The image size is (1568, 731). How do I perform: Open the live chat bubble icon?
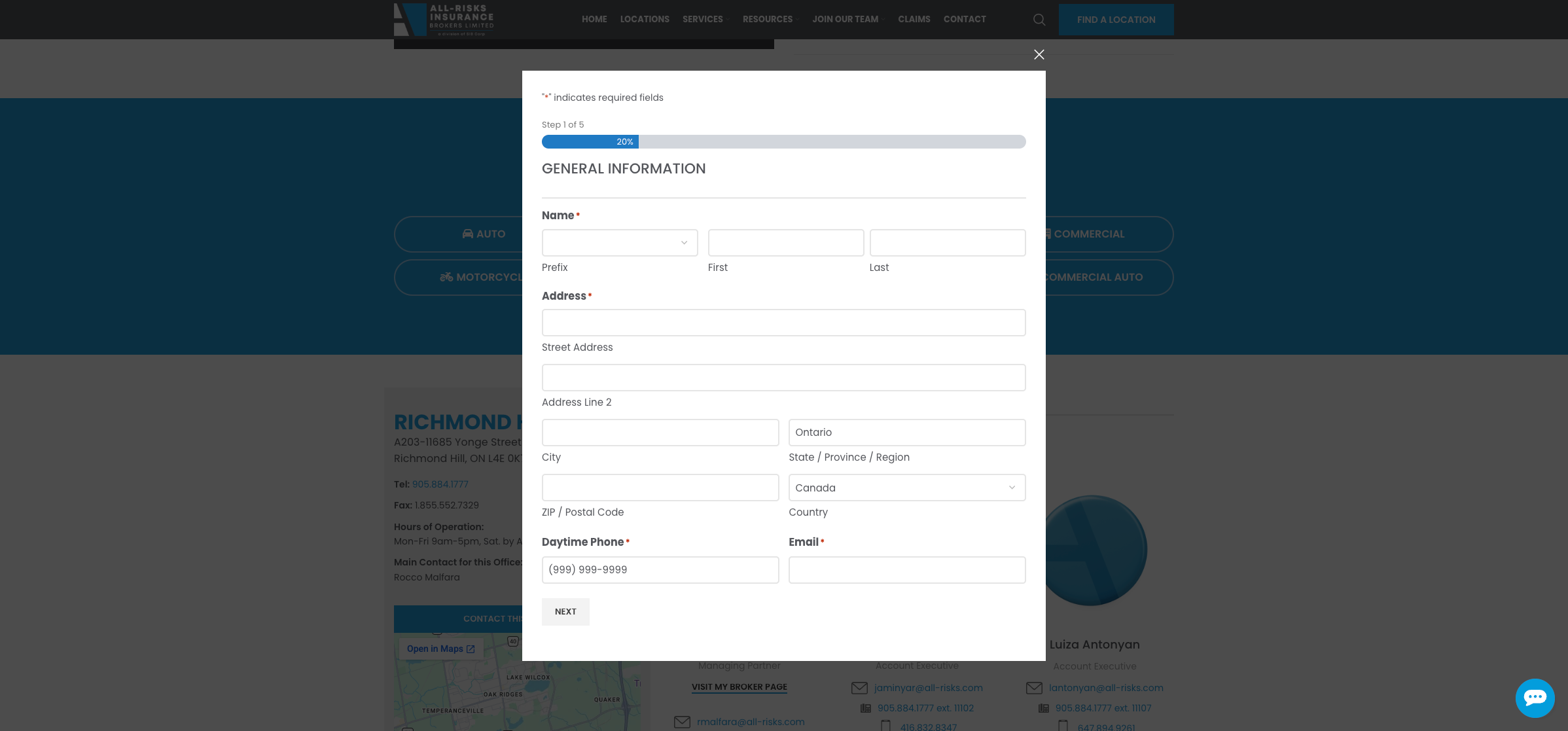tap(1535, 698)
